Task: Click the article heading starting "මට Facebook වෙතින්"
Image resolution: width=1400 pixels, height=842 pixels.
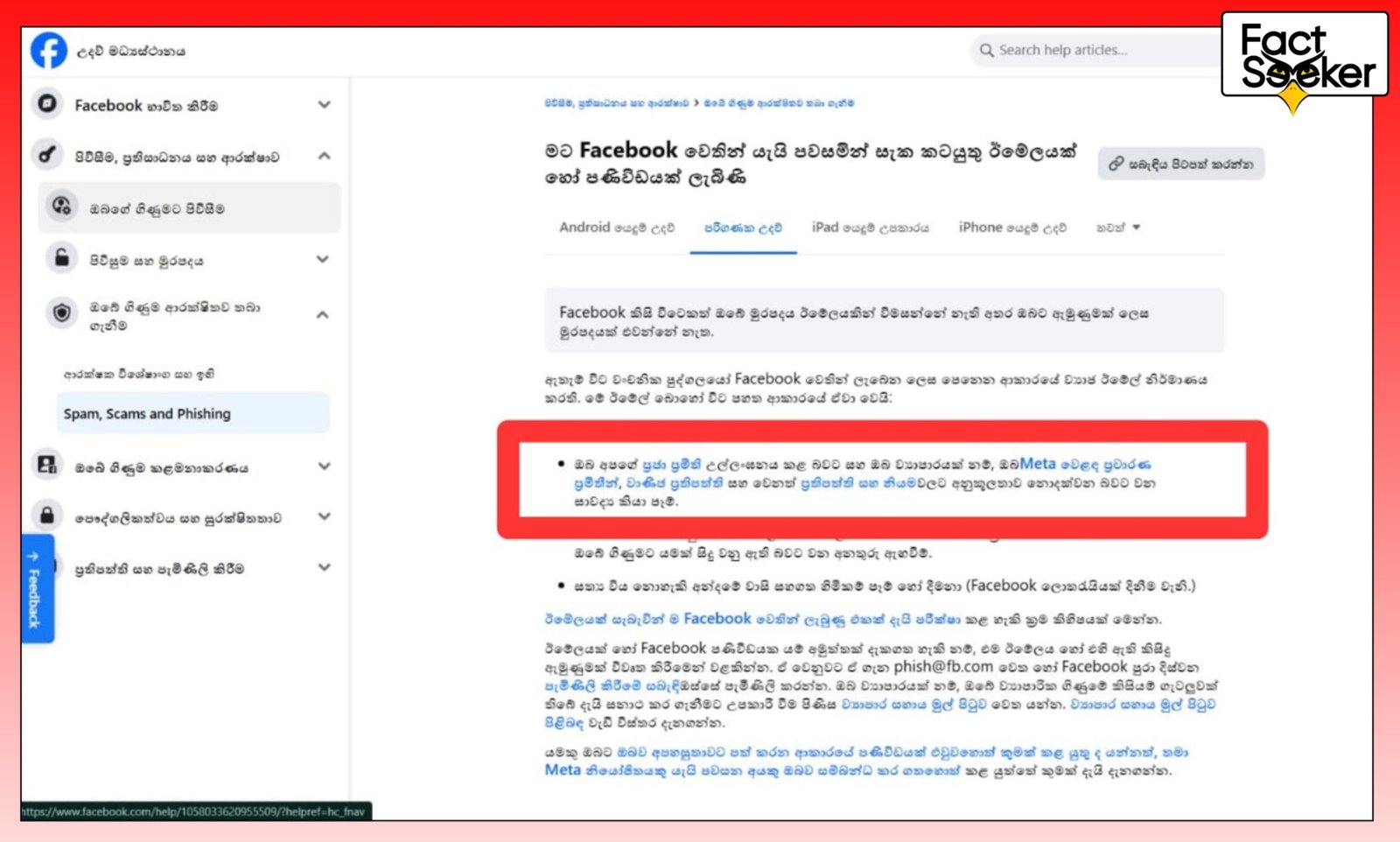Action: tap(810, 163)
